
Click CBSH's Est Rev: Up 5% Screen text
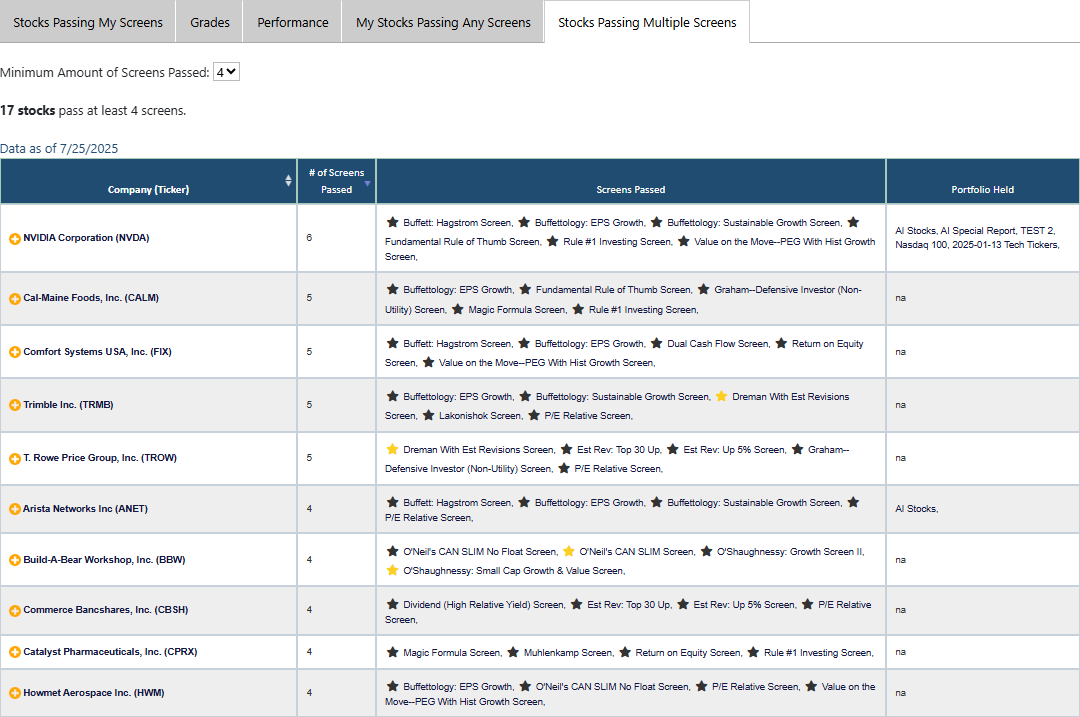point(745,605)
